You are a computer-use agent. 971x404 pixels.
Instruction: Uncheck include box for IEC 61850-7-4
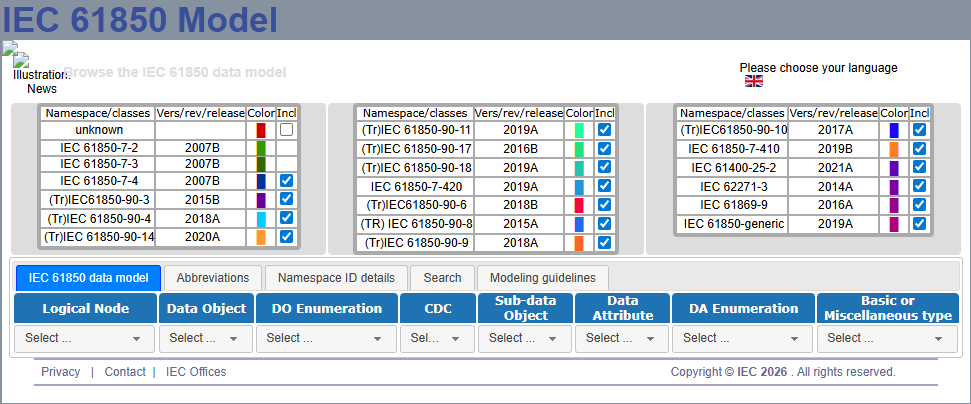(286, 181)
